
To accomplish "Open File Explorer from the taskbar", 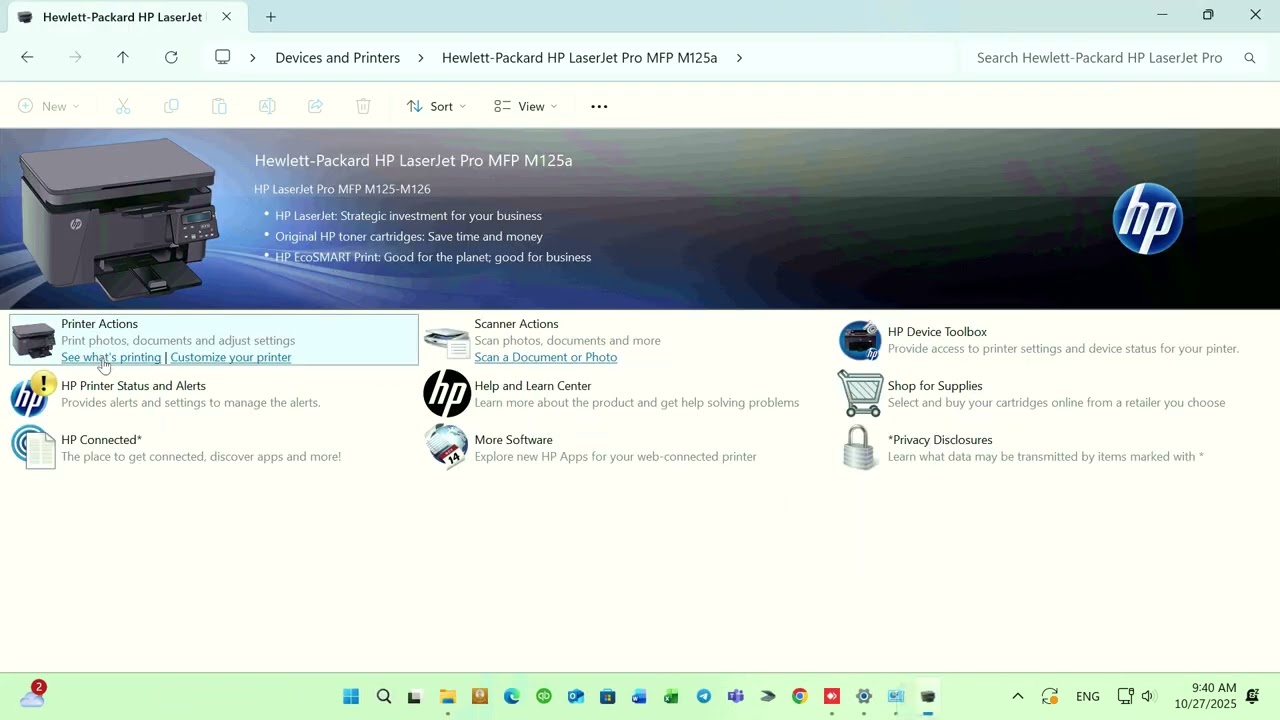I will click(x=448, y=697).
